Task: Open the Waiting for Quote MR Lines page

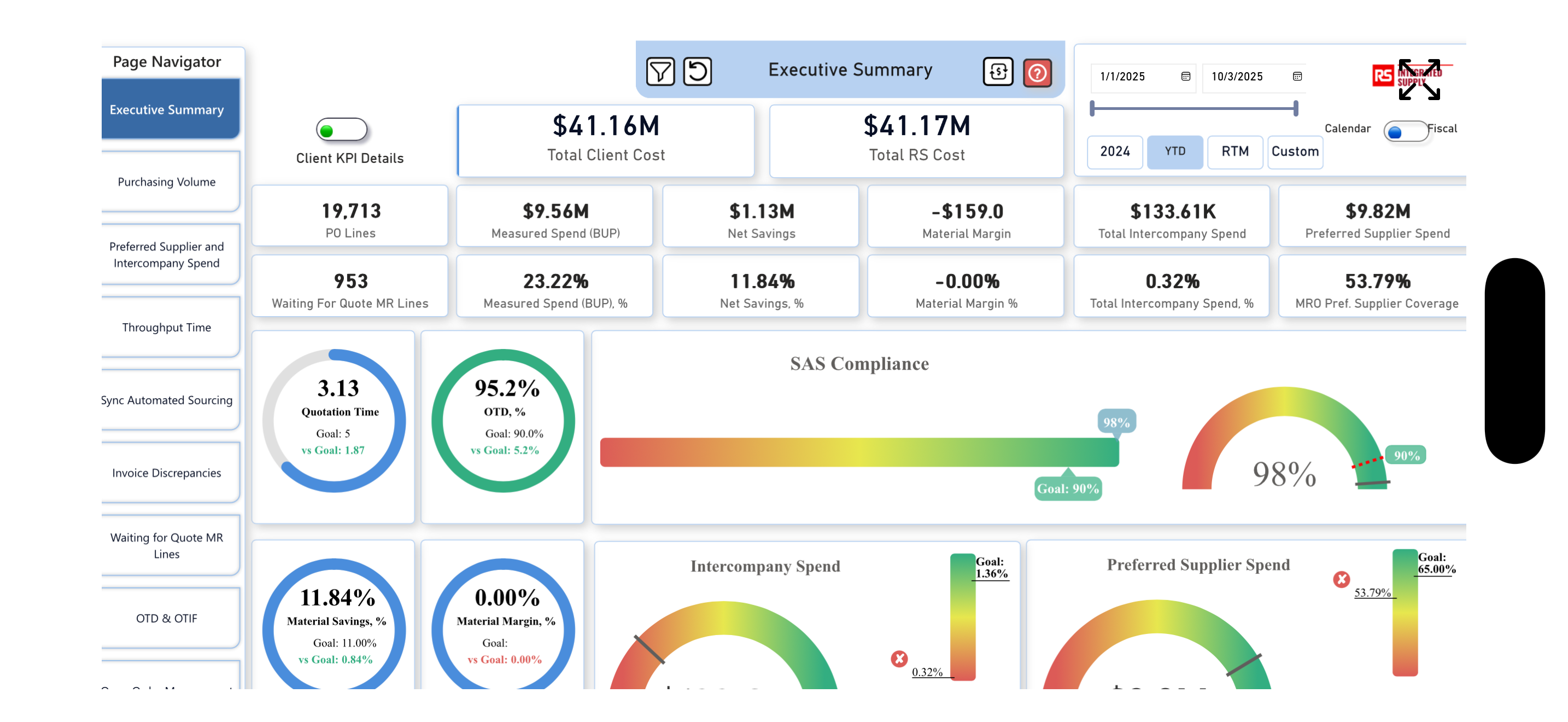Action: 170,545
